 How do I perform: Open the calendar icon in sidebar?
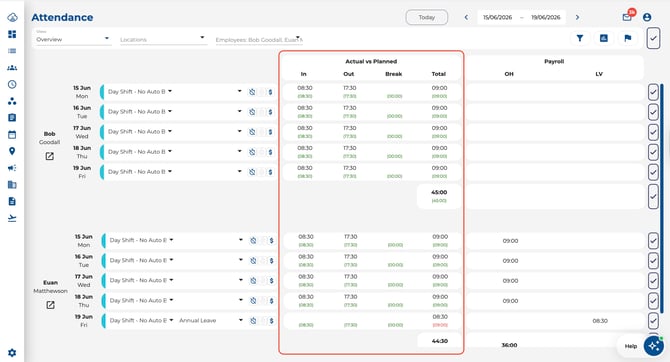pyautogui.click(x=12, y=135)
